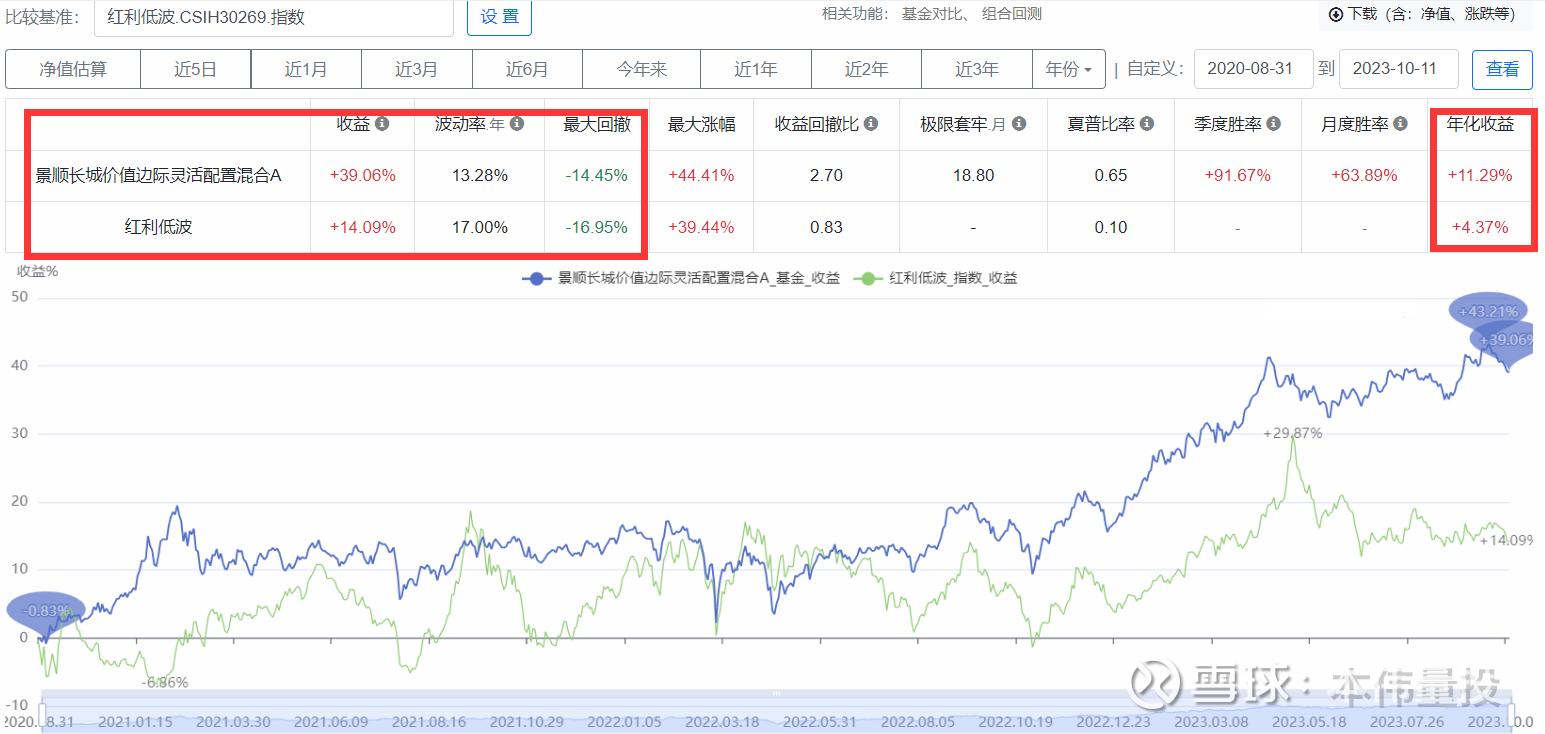Image resolution: width=1545 pixels, height=734 pixels.
Task: Select the 近6月 period tab
Action: coord(527,70)
